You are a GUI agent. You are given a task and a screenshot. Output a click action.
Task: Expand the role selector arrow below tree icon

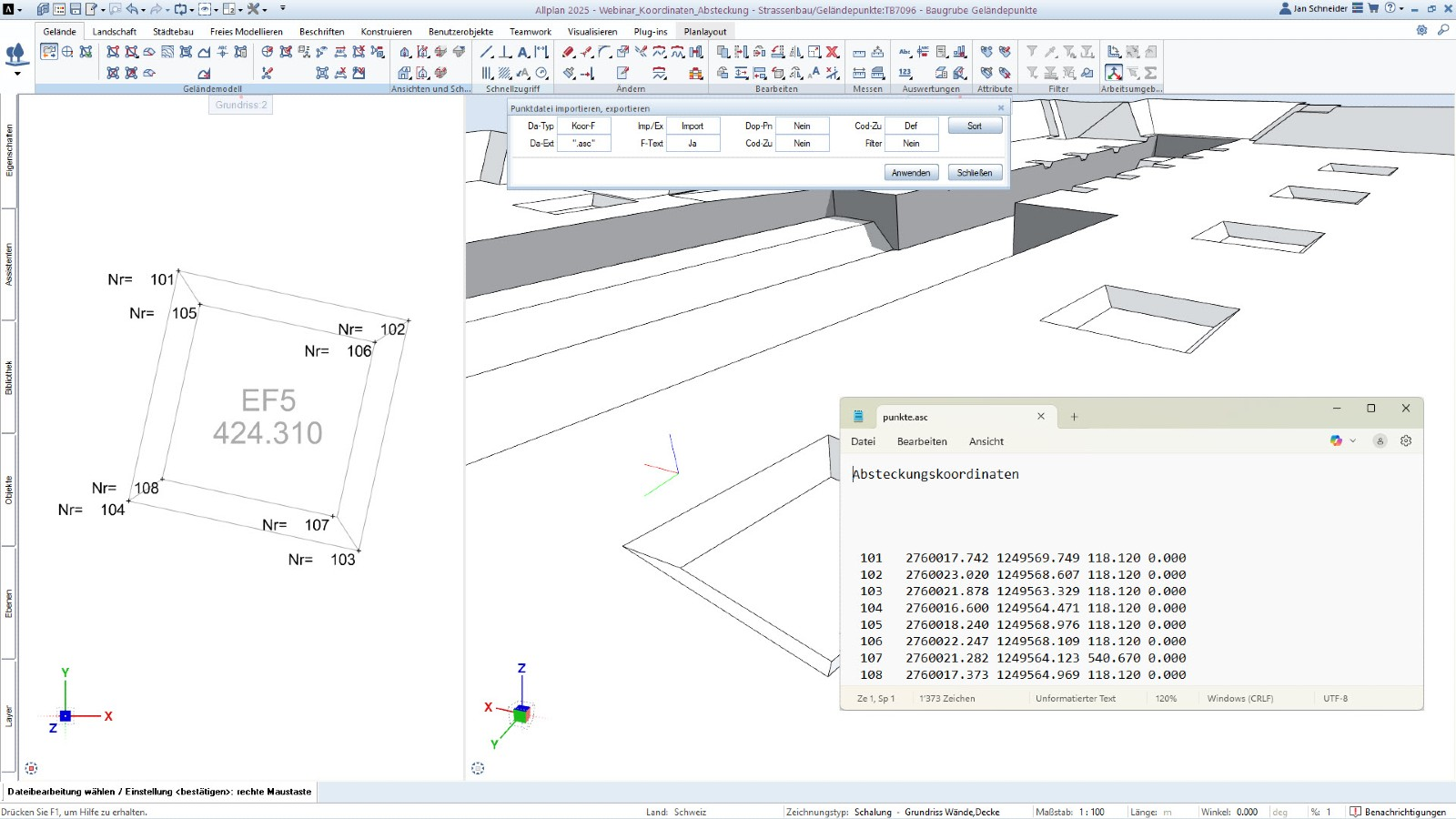[16, 74]
